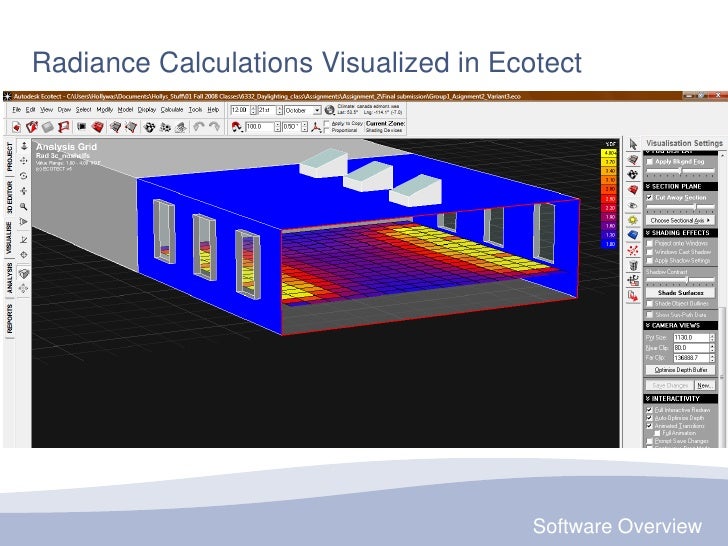Enable Windows Cast Shadow checkbox

pyautogui.click(x=650, y=252)
